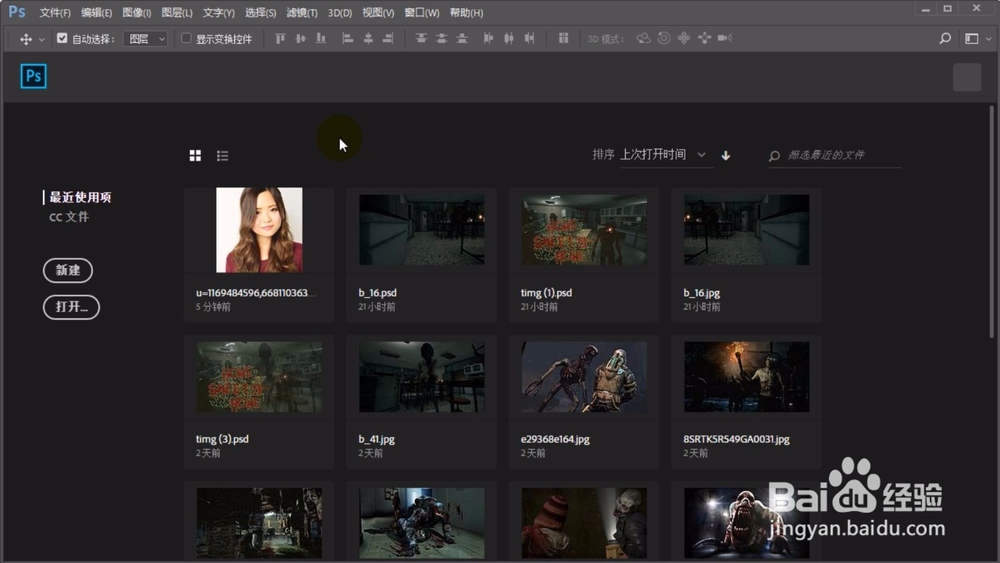Image resolution: width=1000 pixels, height=563 pixels.
Task: Click the 筛选最近的文件 filter field
Action: (x=834, y=155)
